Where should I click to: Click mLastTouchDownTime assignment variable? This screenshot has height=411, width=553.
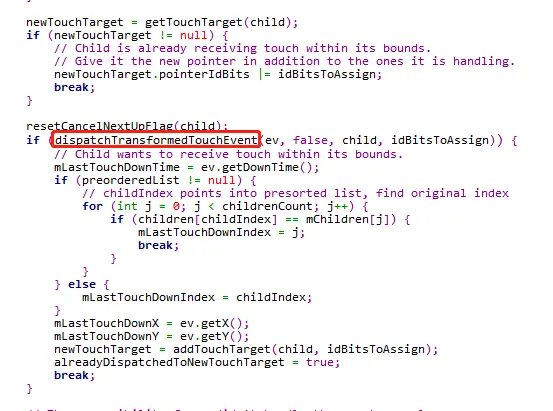pos(117,167)
